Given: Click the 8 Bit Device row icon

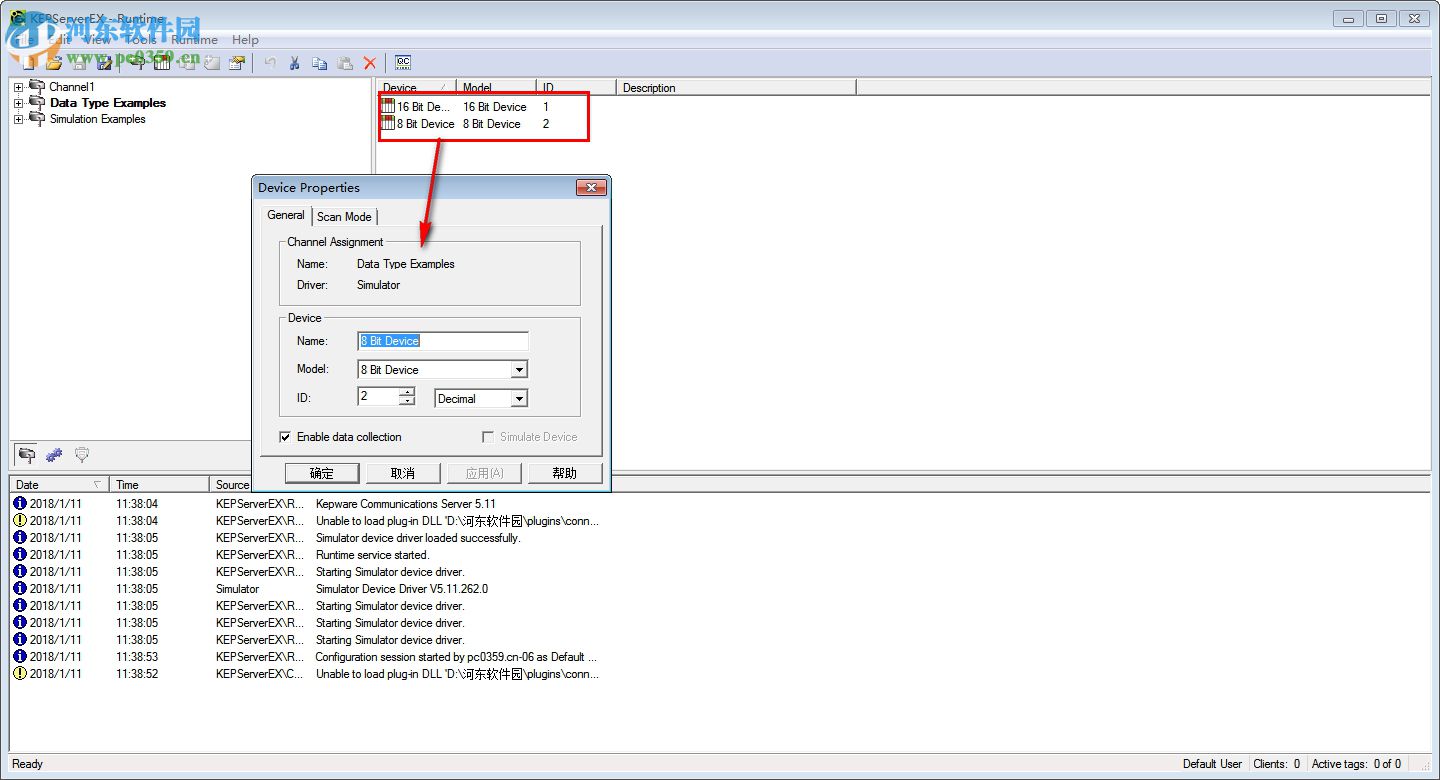Looking at the screenshot, I should (388, 124).
